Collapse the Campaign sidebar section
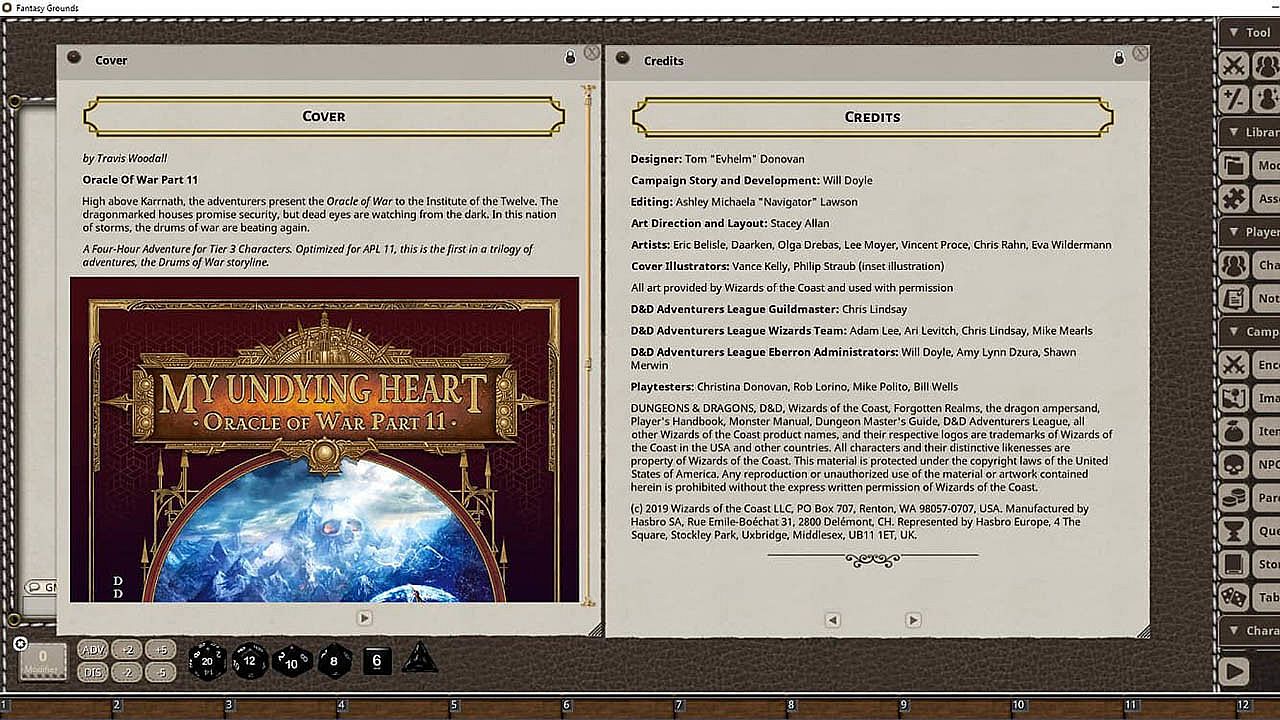Viewport: 1280px width, 720px height. (x=1249, y=331)
